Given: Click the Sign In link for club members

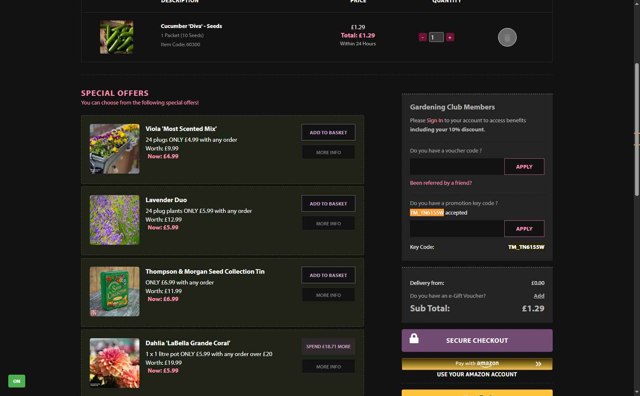Looking at the screenshot, I should (x=435, y=120).
